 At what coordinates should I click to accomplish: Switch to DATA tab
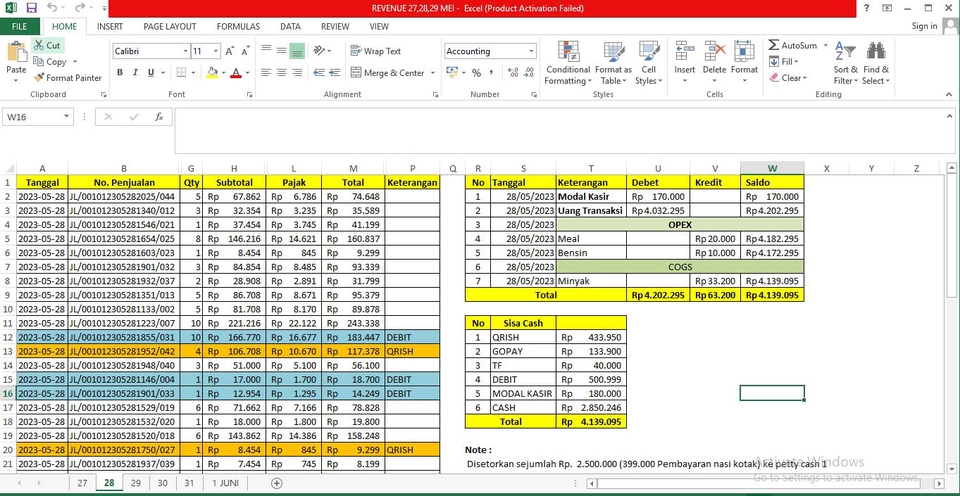290,26
